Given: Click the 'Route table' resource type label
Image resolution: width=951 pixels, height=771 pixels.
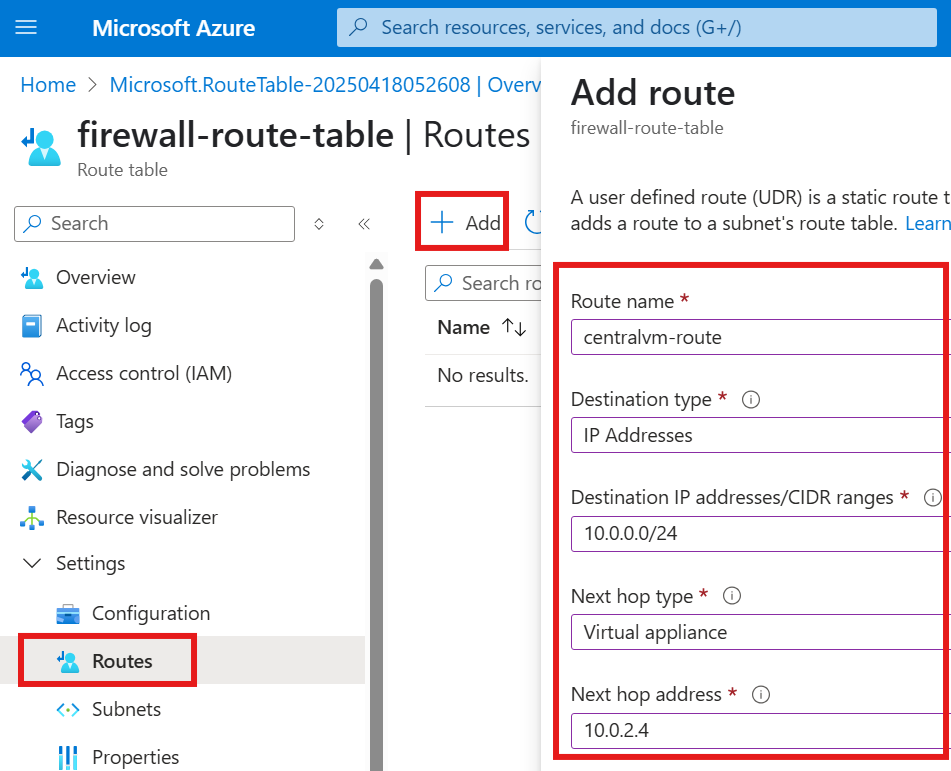Looking at the screenshot, I should [123, 170].
